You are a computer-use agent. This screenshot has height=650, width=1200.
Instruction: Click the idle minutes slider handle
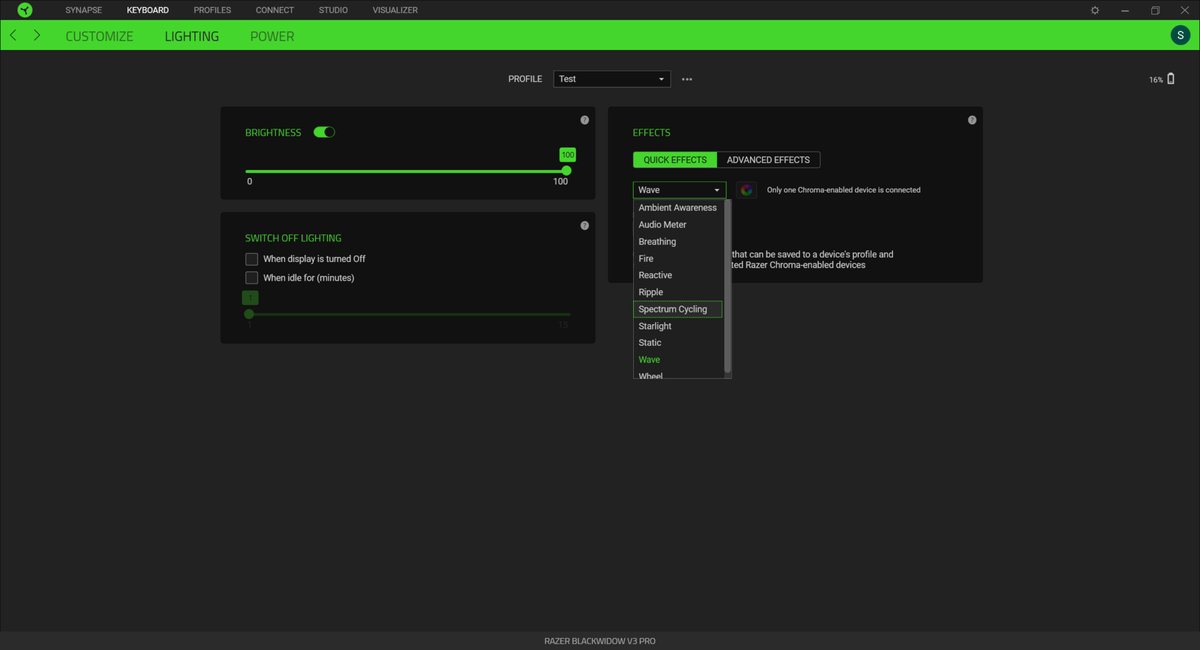[x=249, y=314]
